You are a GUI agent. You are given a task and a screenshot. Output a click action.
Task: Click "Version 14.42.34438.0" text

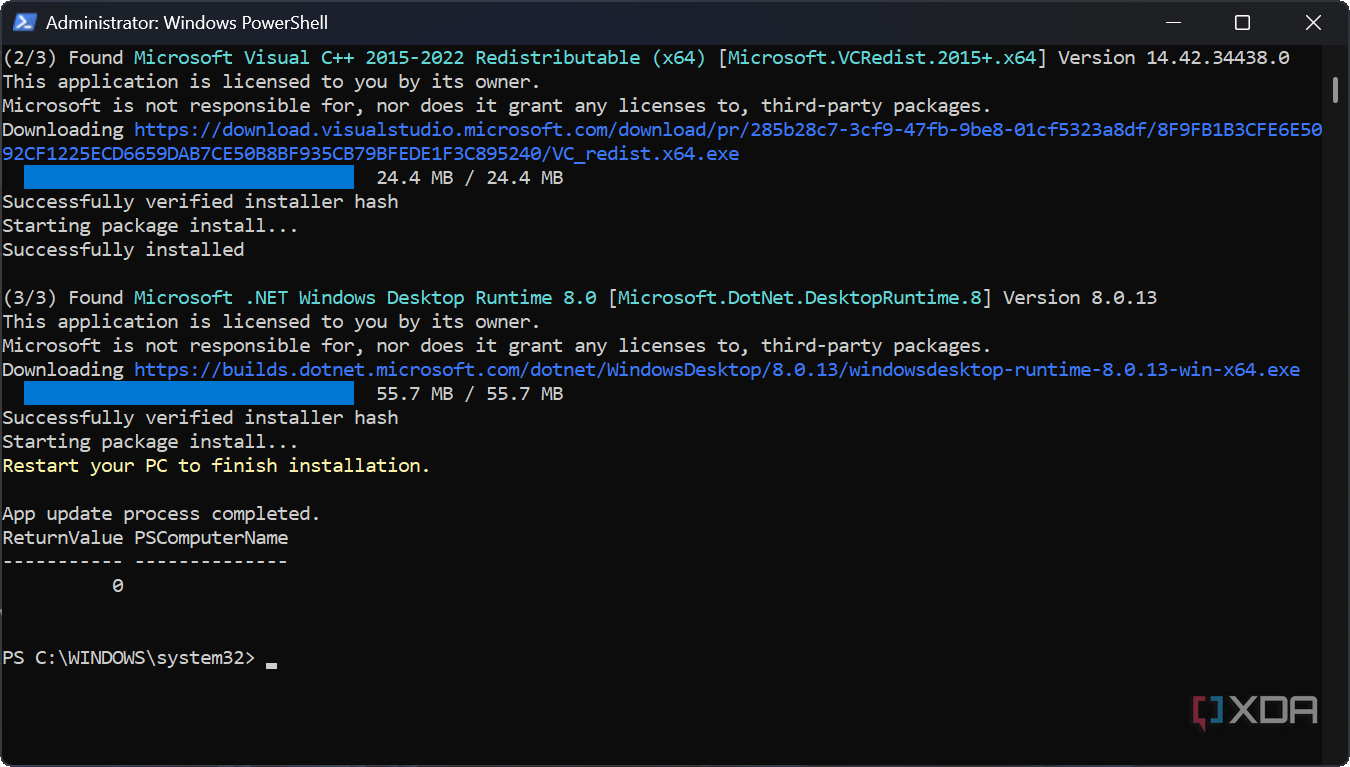pos(1174,57)
